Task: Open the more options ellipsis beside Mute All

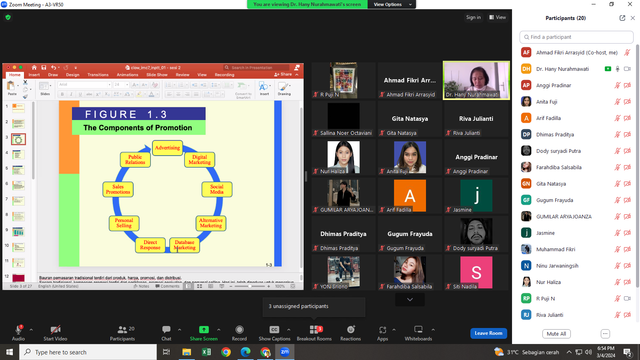Action: click(x=605, y=334)
